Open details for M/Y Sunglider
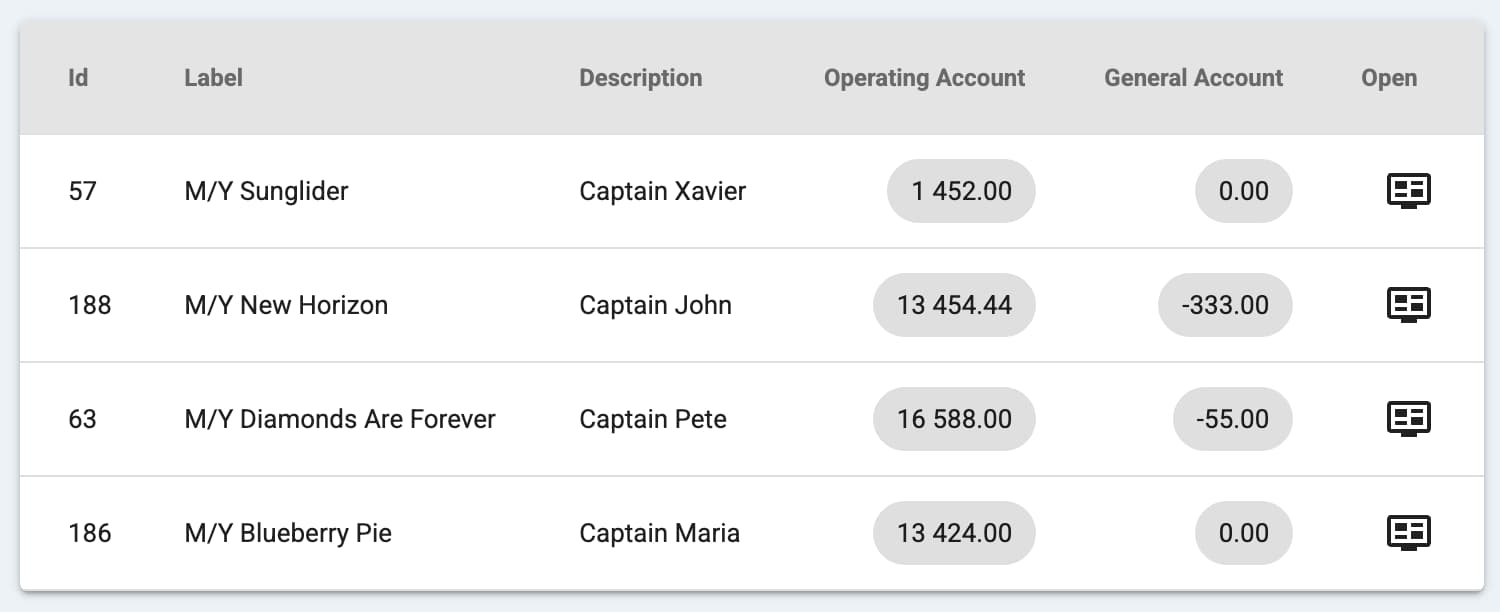The width and height of the screenshot is (1500, 612). (1408, 191)
